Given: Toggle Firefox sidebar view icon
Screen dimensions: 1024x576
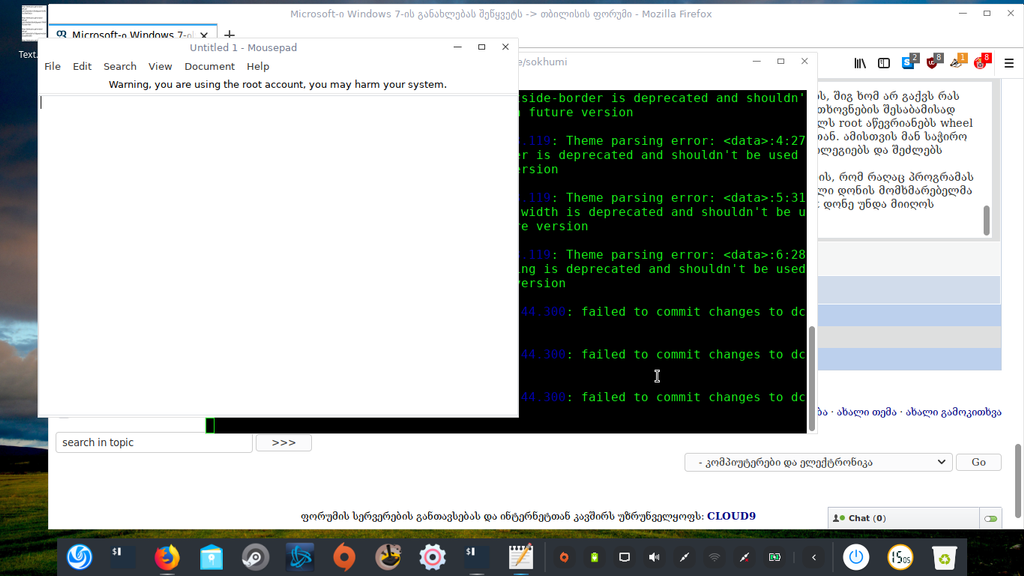Looking at the screenshot, I should coord(884,63).
